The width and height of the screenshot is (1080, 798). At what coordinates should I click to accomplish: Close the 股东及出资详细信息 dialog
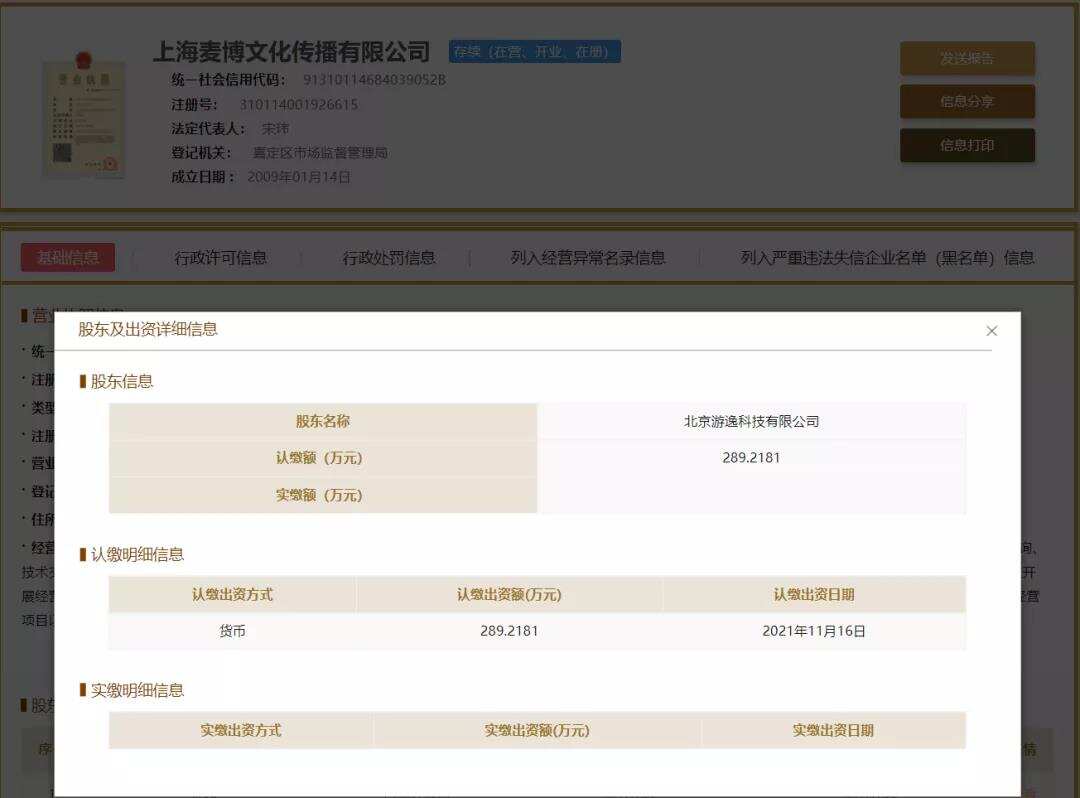pyautogui.click(x=991, y=330)
